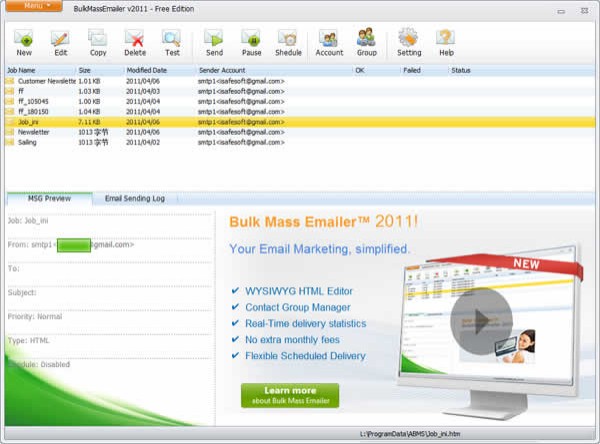Open the Group manager icon

[367, 42]
